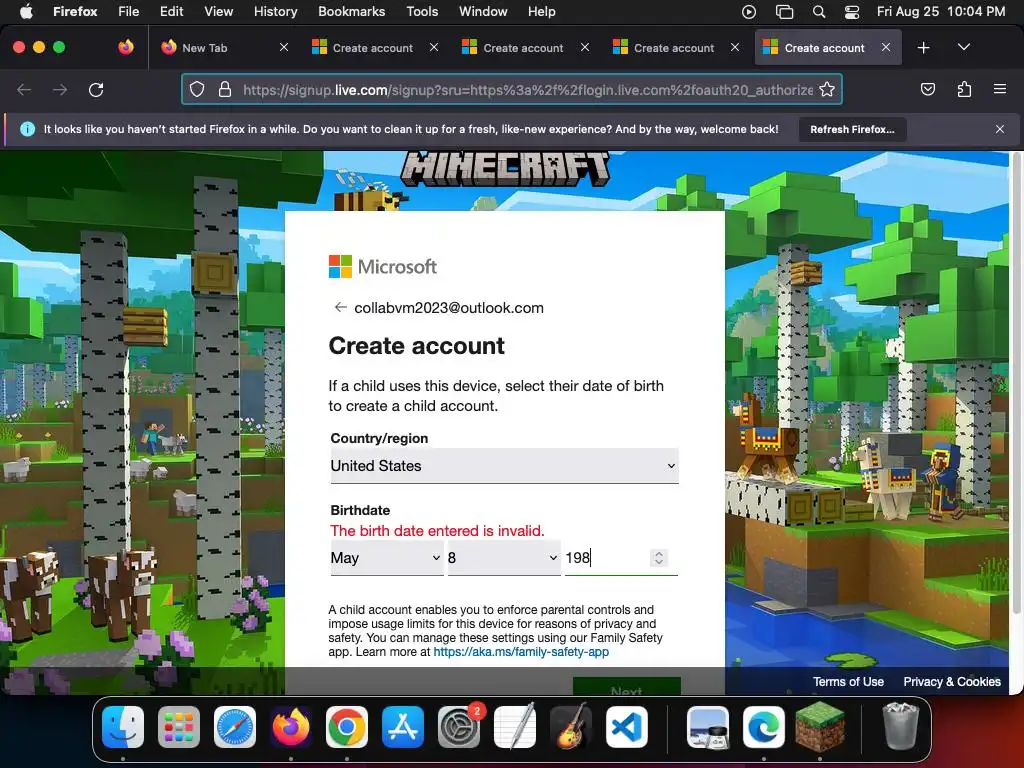
Task: Open the Help menu
Action: coord(541,11)
